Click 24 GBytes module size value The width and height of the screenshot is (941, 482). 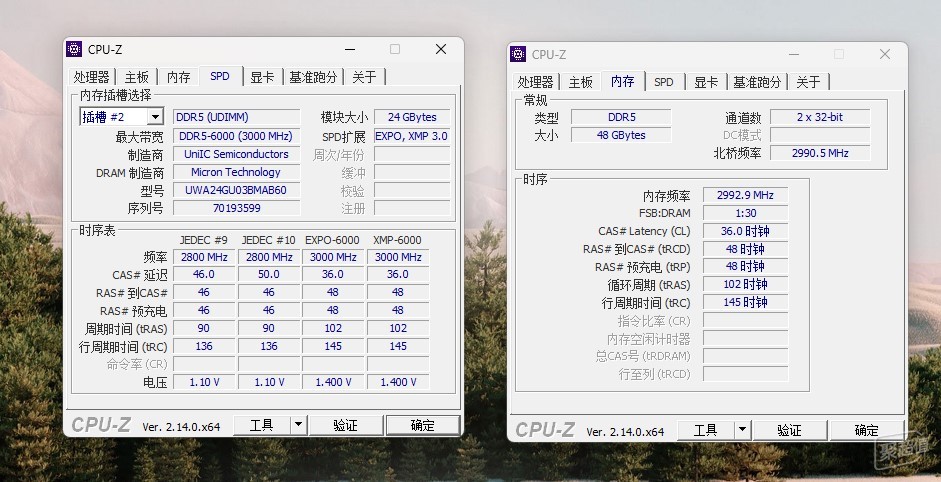412,116
